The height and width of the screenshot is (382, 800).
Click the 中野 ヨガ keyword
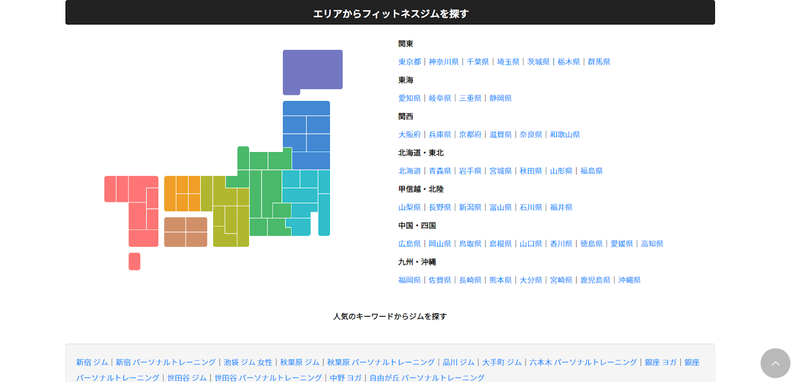click(345, 378)
